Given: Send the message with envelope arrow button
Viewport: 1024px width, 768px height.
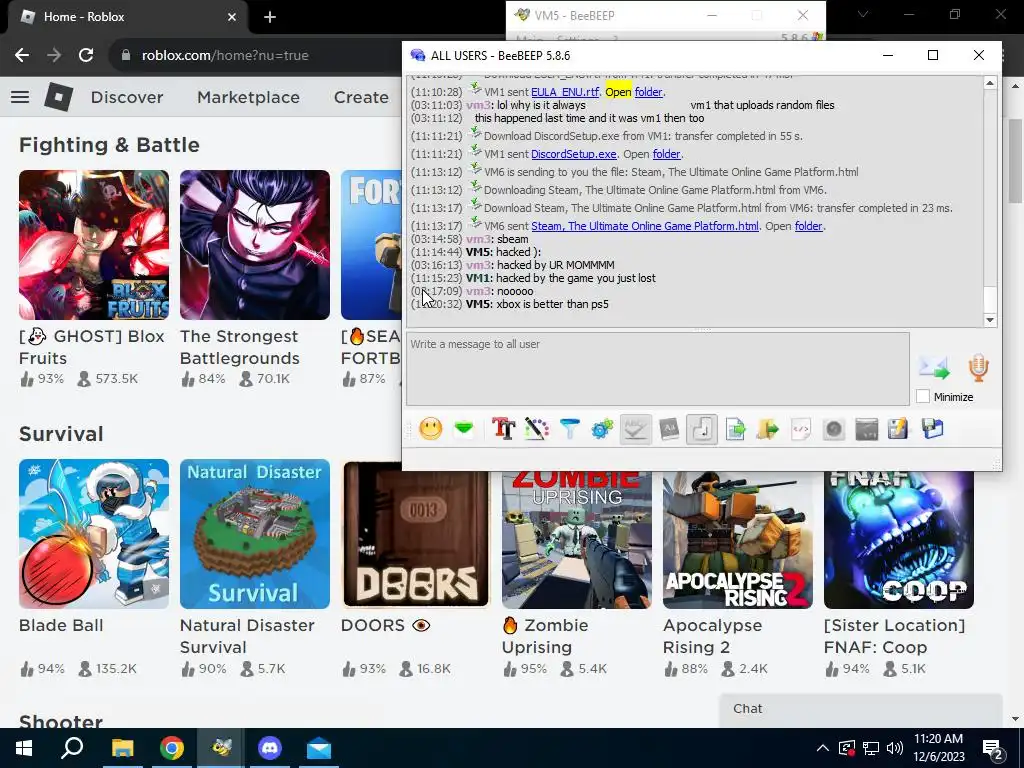Looking at the screenshot, I should point(934,368).
